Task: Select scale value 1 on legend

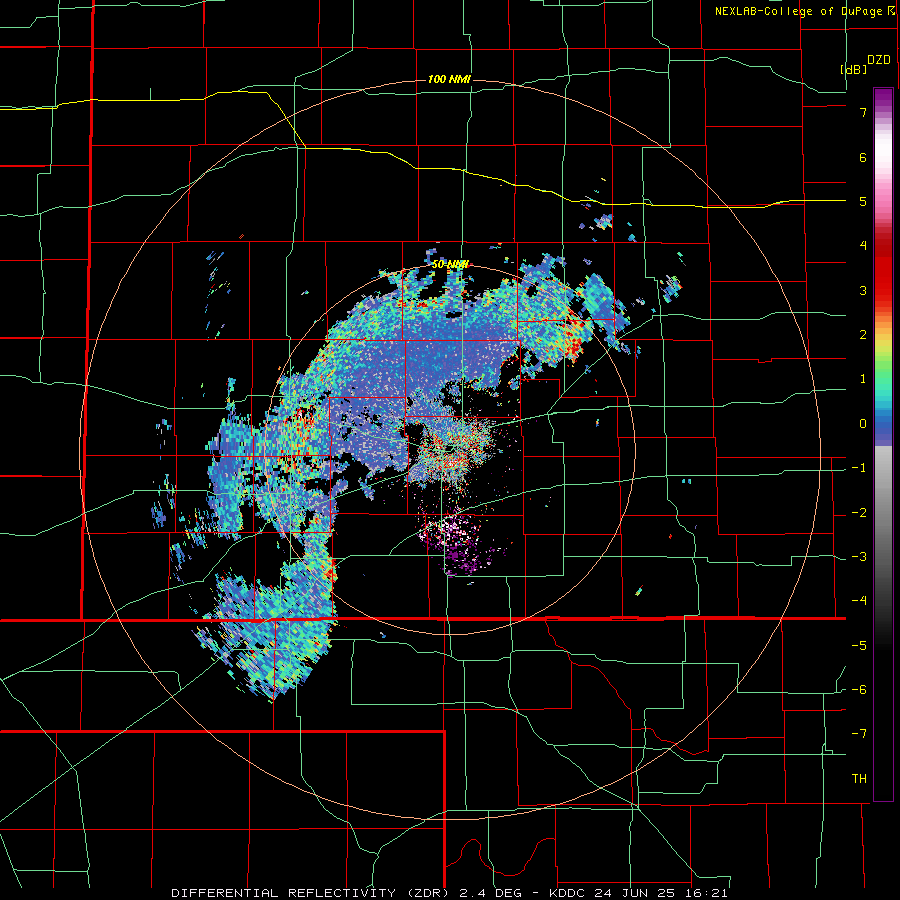Action: tap(863, 379)
